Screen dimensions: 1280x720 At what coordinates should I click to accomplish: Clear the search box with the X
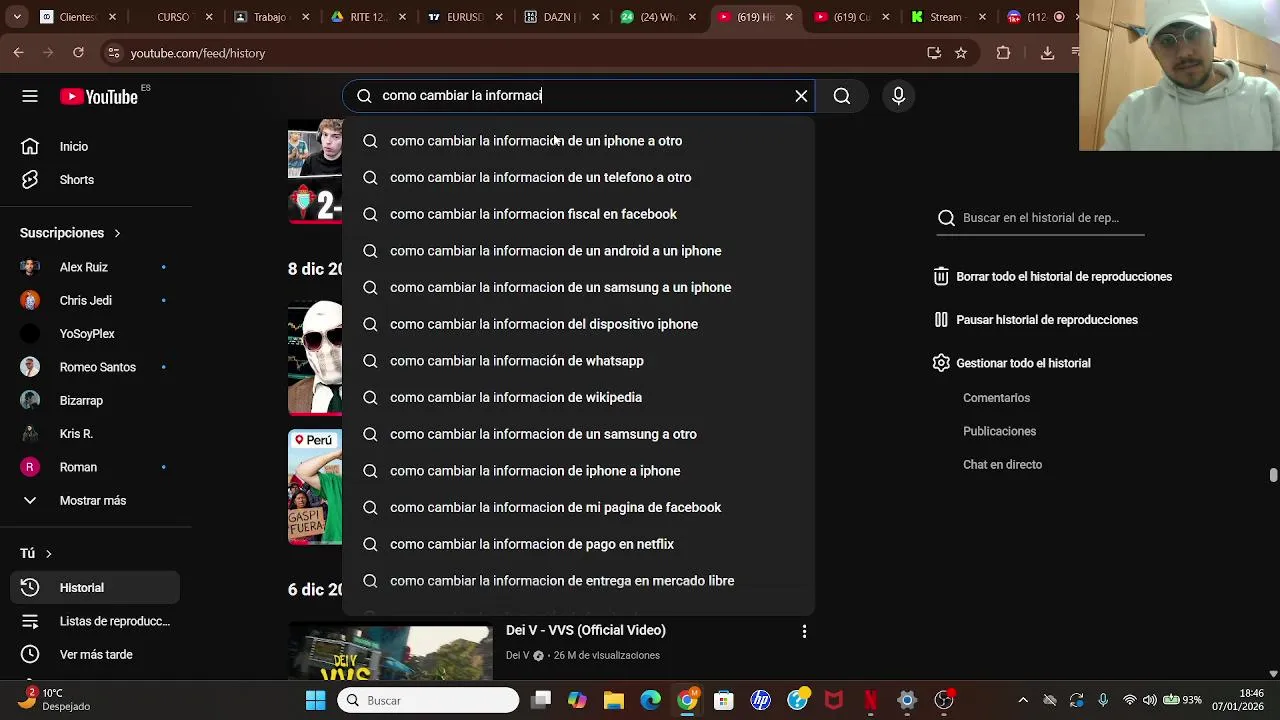[801, 96]
